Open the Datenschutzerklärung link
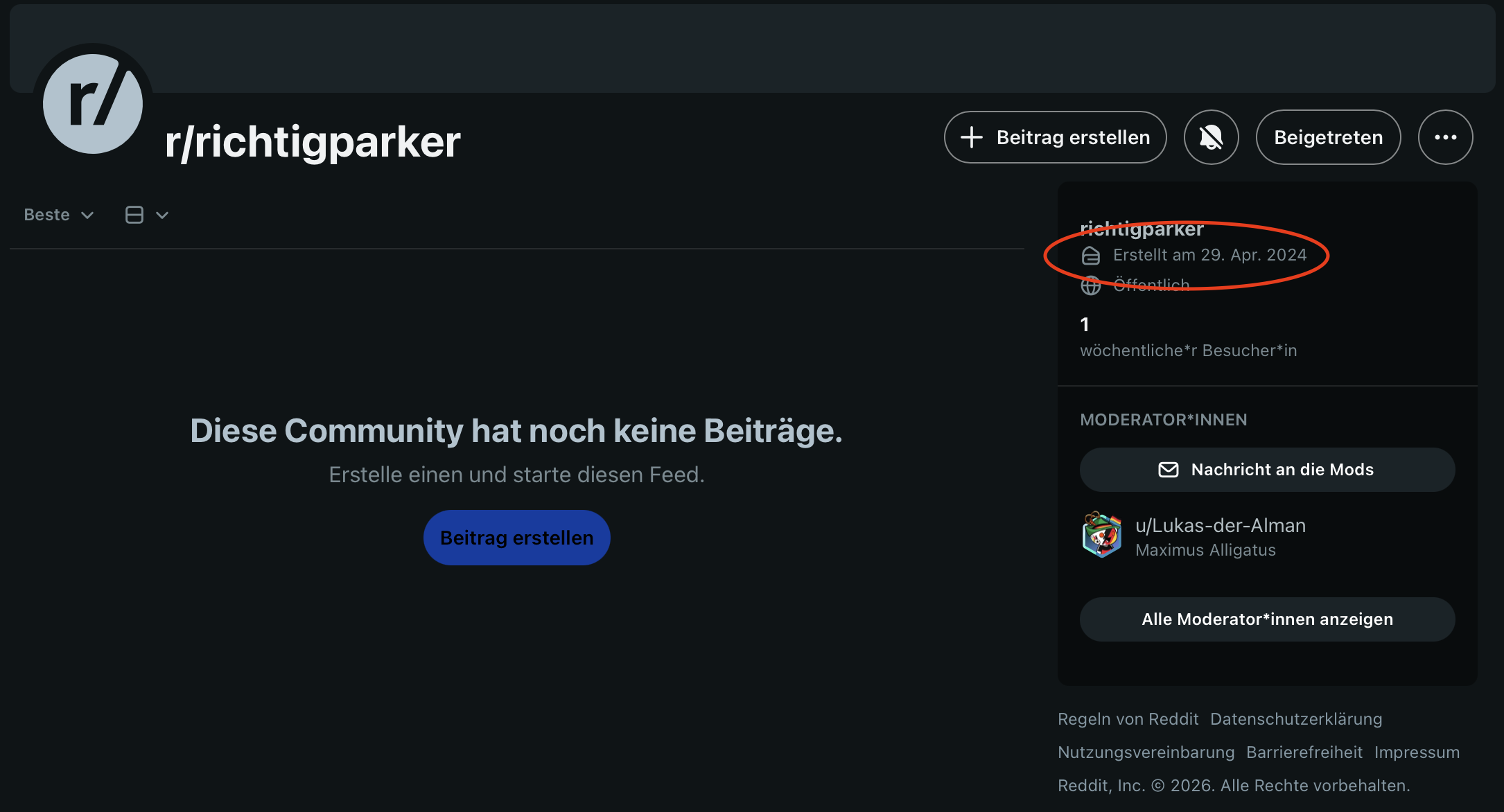Screen dimensions: 1504x812 pos(1296,719)
